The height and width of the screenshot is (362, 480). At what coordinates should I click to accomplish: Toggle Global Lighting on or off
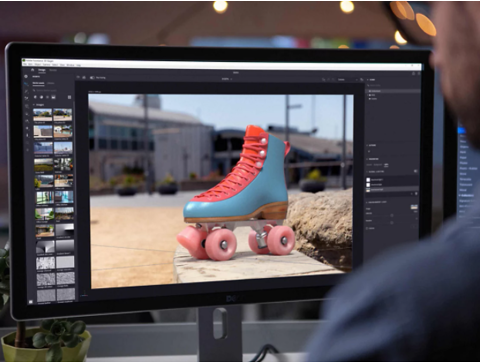click(415, 171)
